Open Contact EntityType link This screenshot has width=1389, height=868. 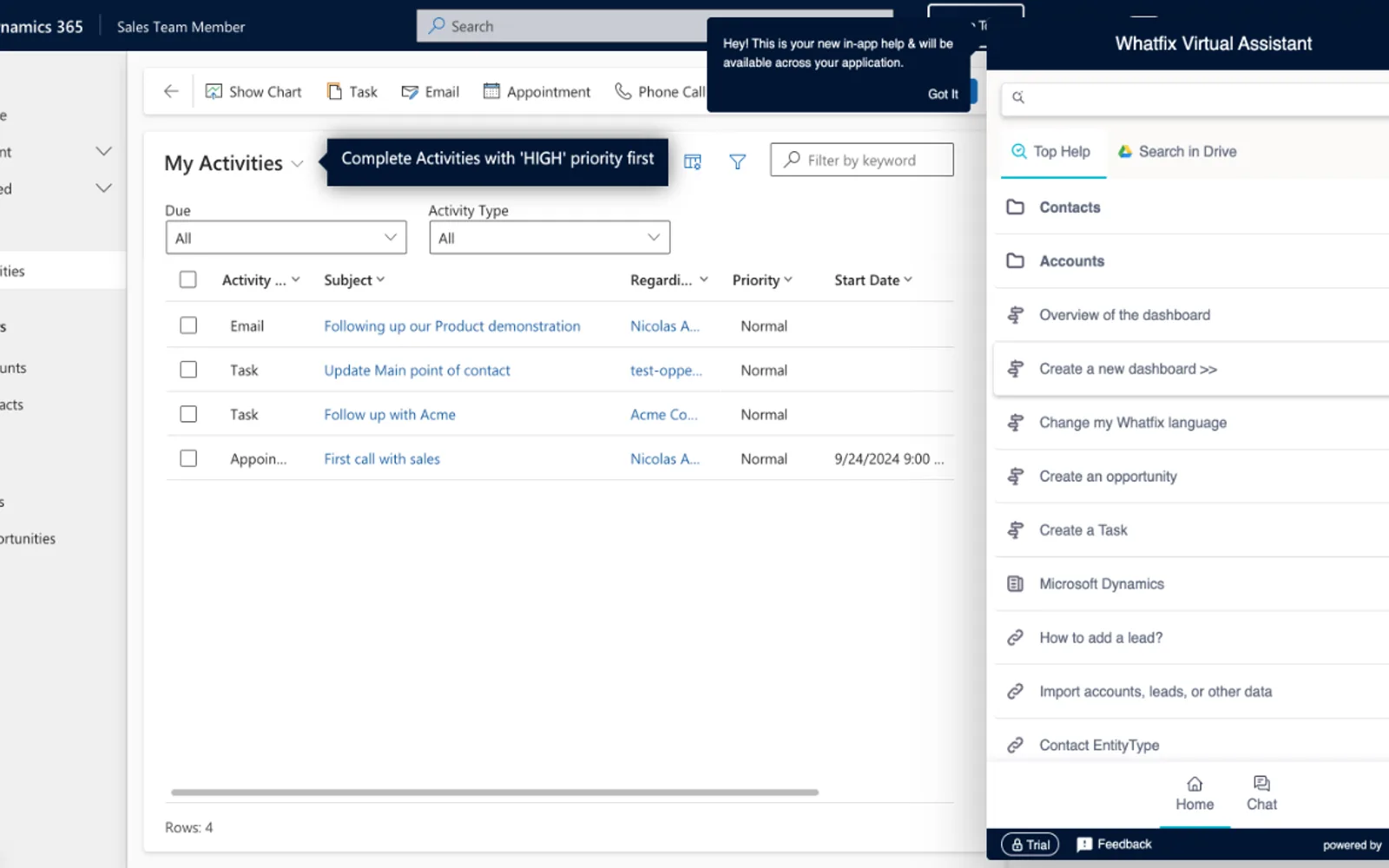point(1191,745)
